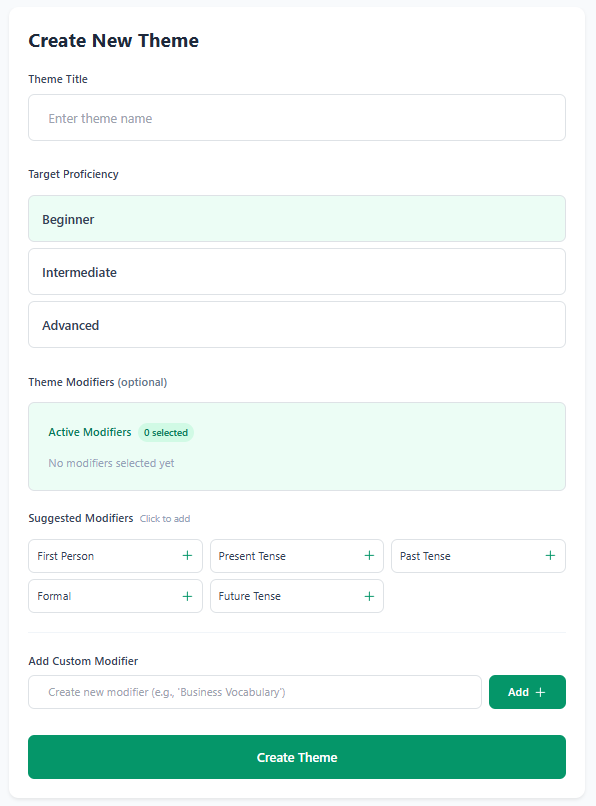Click the theme name input field

297,117
